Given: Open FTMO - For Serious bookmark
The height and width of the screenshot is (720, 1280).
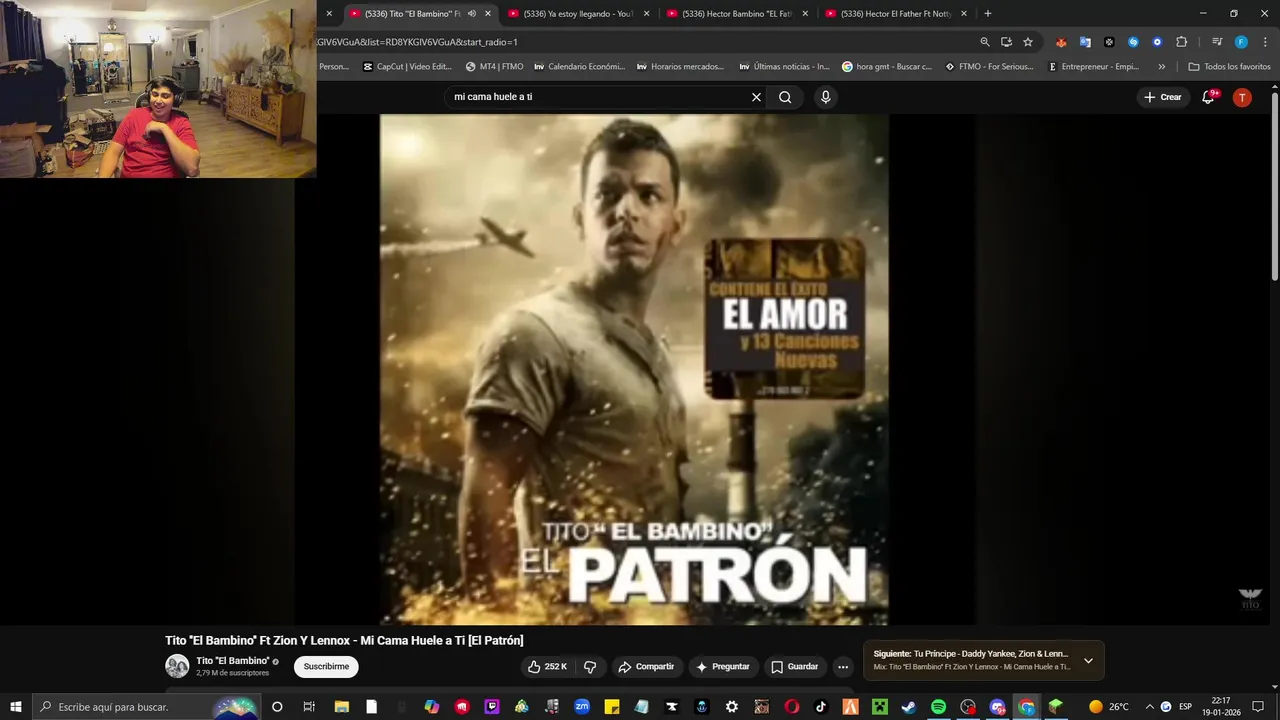Looking at the screenshot, I should coord(989,67).
